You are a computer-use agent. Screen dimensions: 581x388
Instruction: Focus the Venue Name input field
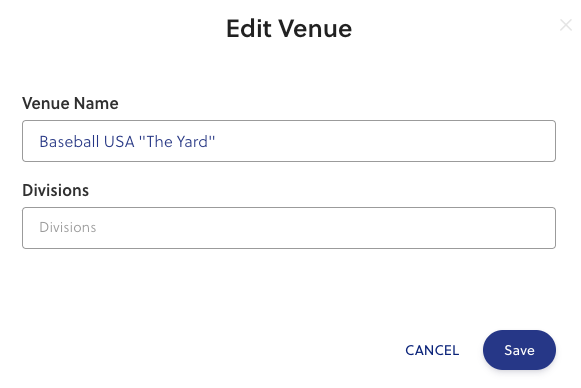tap(289, 141)
